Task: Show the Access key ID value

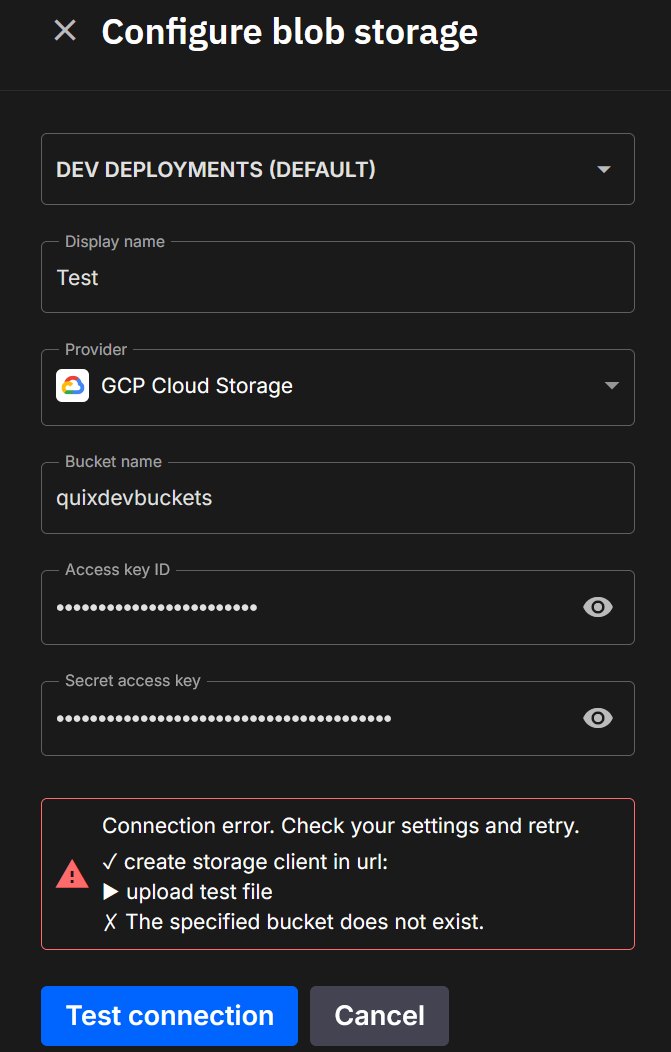Action: [598, 607]
